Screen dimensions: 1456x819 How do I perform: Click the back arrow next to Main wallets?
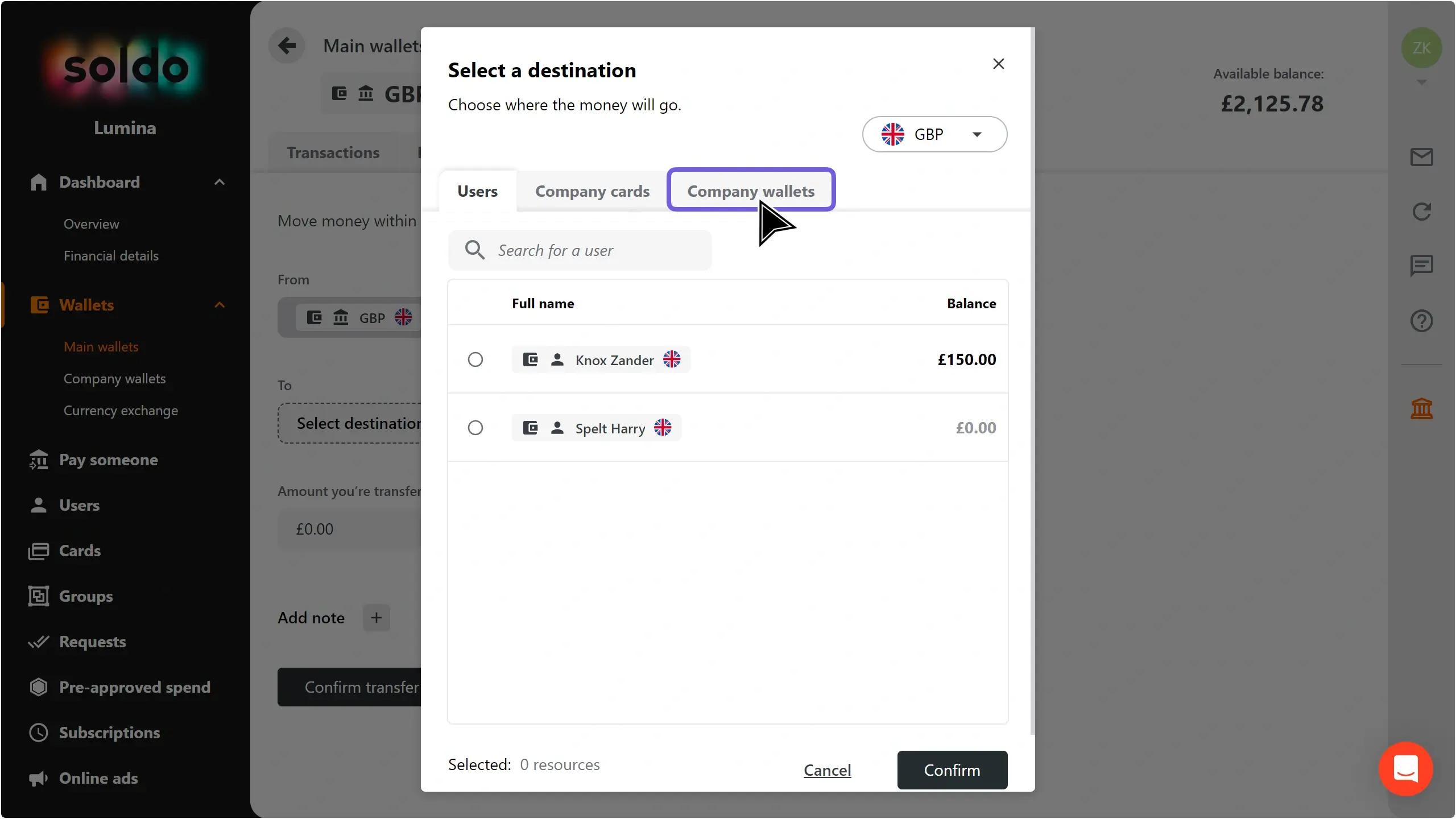(287, 45)
